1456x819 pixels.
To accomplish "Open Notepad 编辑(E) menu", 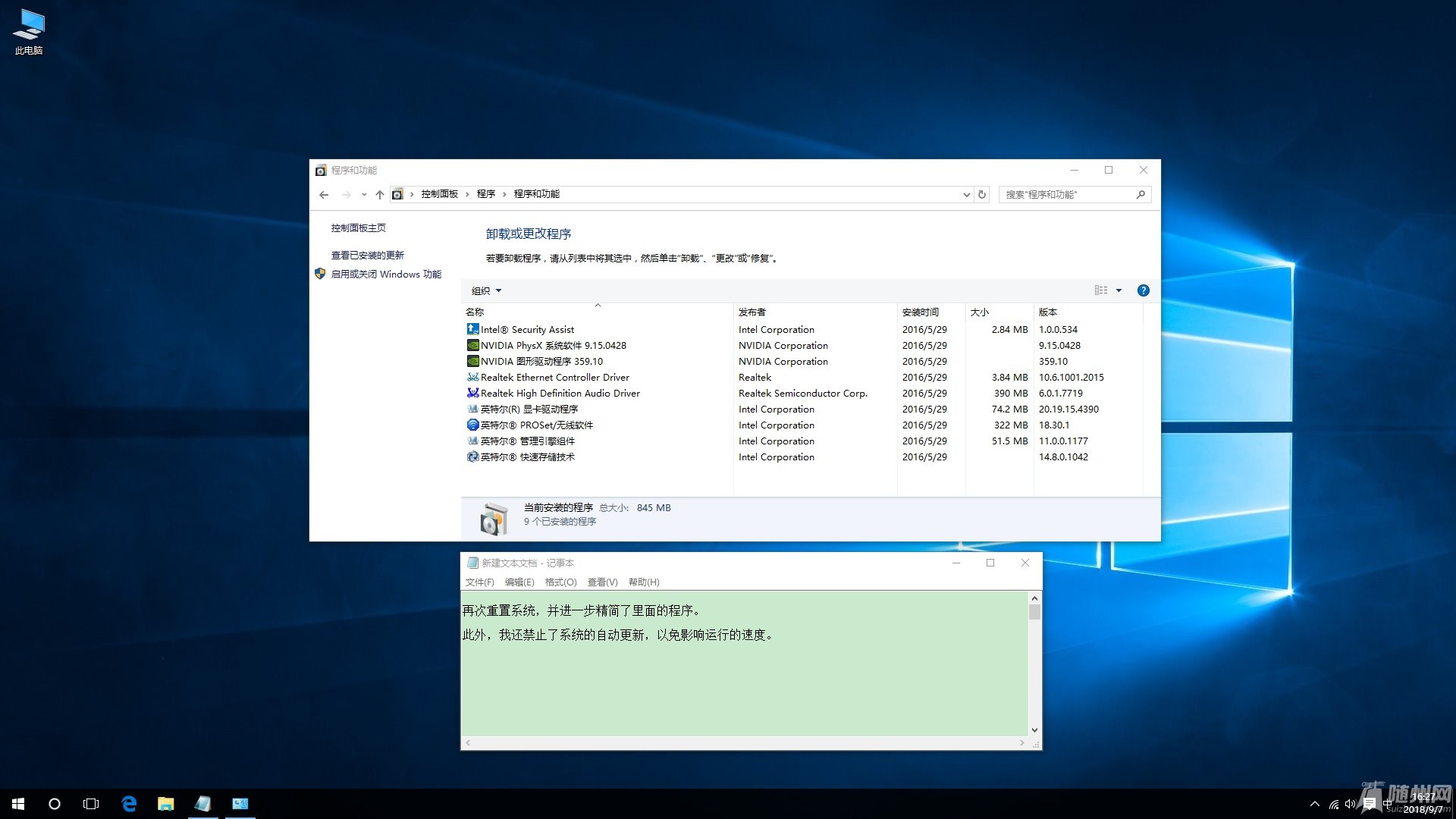I will click(519, 582).
